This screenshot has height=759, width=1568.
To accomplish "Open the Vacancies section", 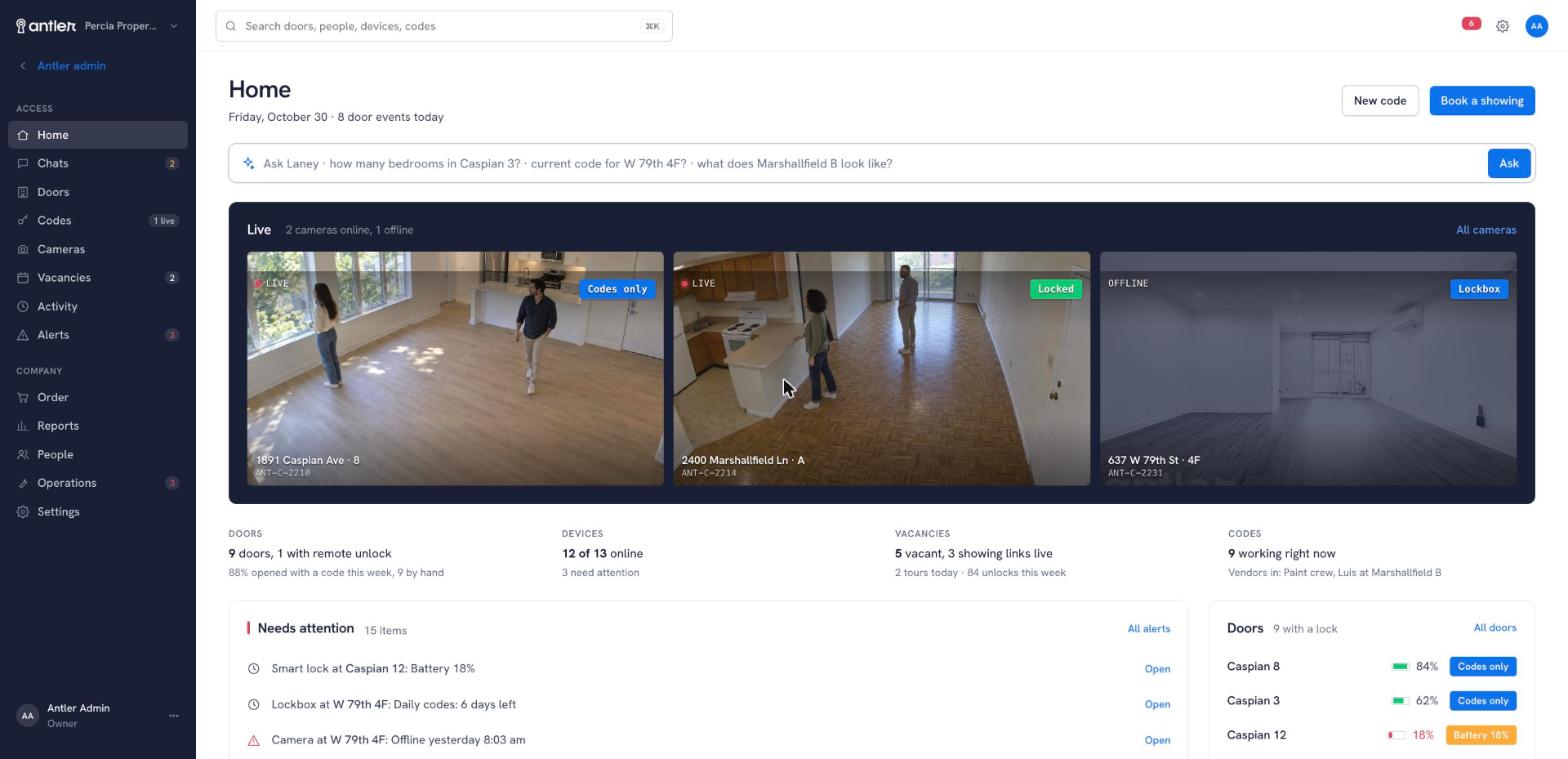I will pyautogui.click(x=98, y=277).
